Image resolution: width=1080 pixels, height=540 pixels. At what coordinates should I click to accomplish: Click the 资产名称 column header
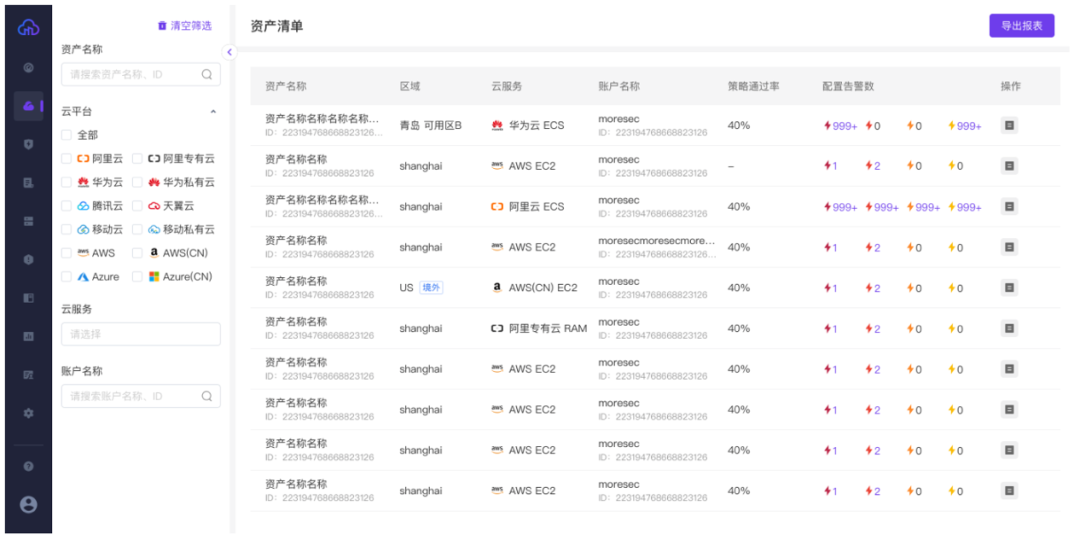point(286,86)
